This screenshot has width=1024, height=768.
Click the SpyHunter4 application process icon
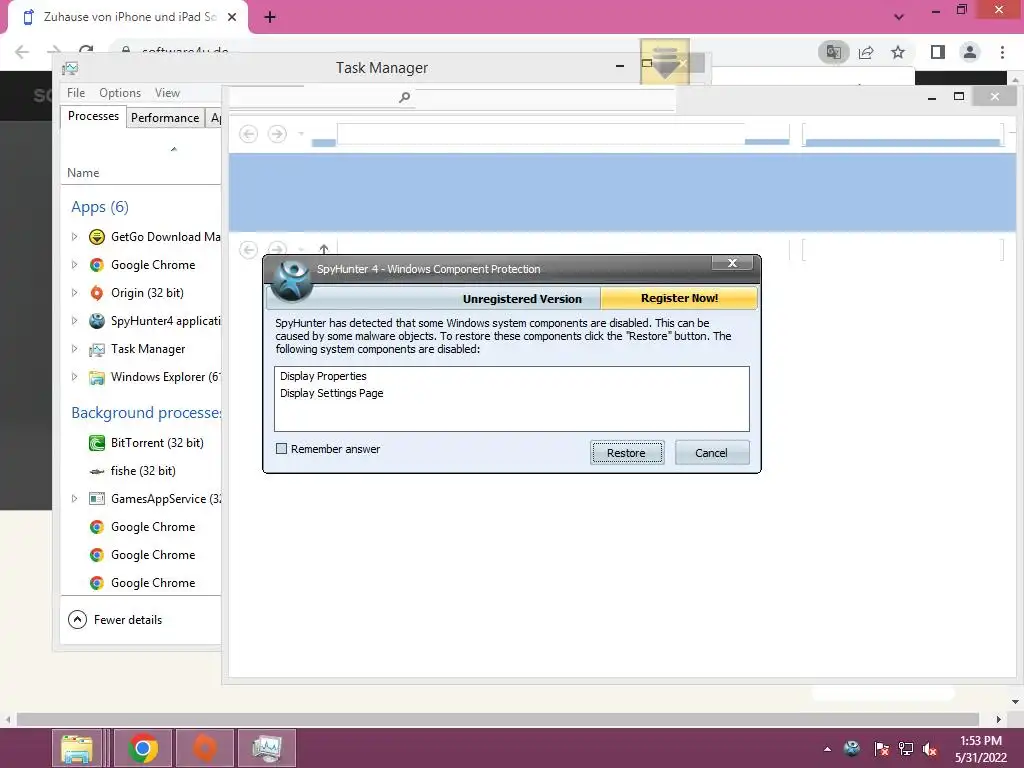[97, 321]
